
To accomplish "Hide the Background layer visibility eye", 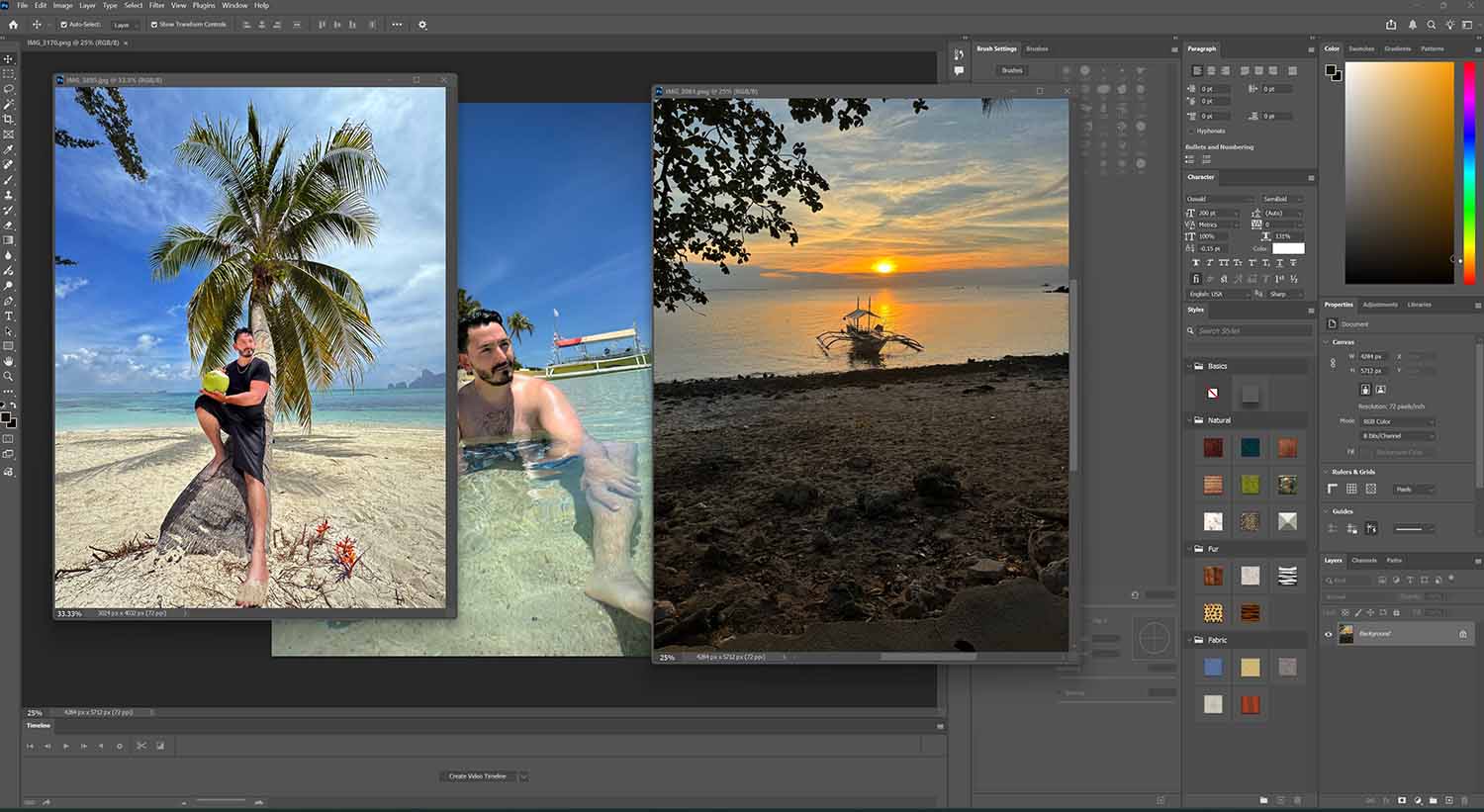I will tap(1330, 633).
